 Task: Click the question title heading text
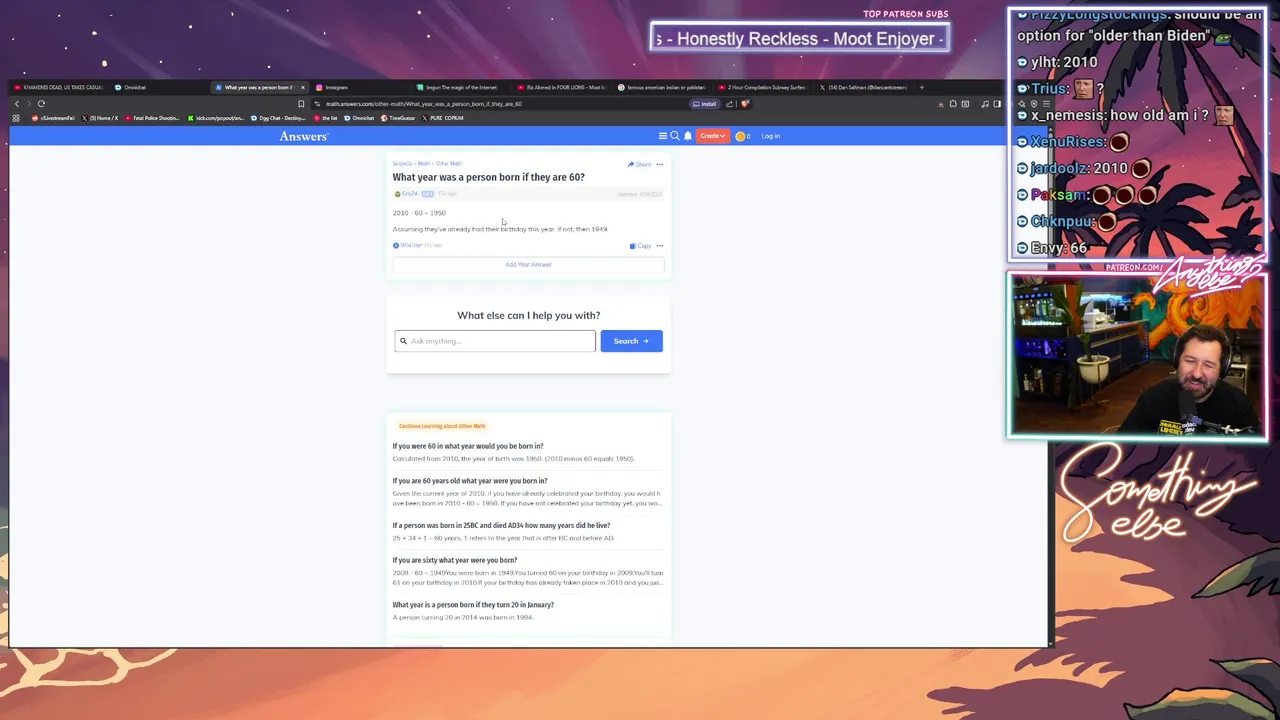pyautogui.click(x=488, y=177)
